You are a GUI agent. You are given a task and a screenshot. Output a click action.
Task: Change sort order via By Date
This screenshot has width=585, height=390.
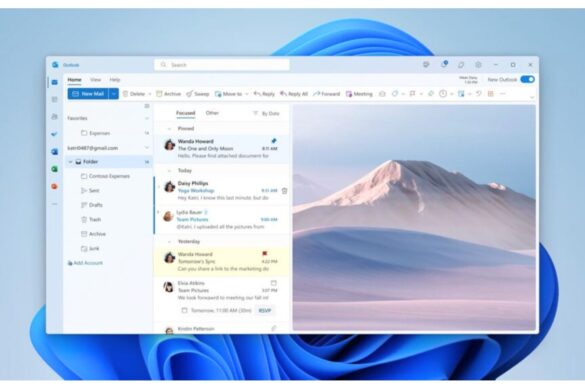[x=270, y=113]
